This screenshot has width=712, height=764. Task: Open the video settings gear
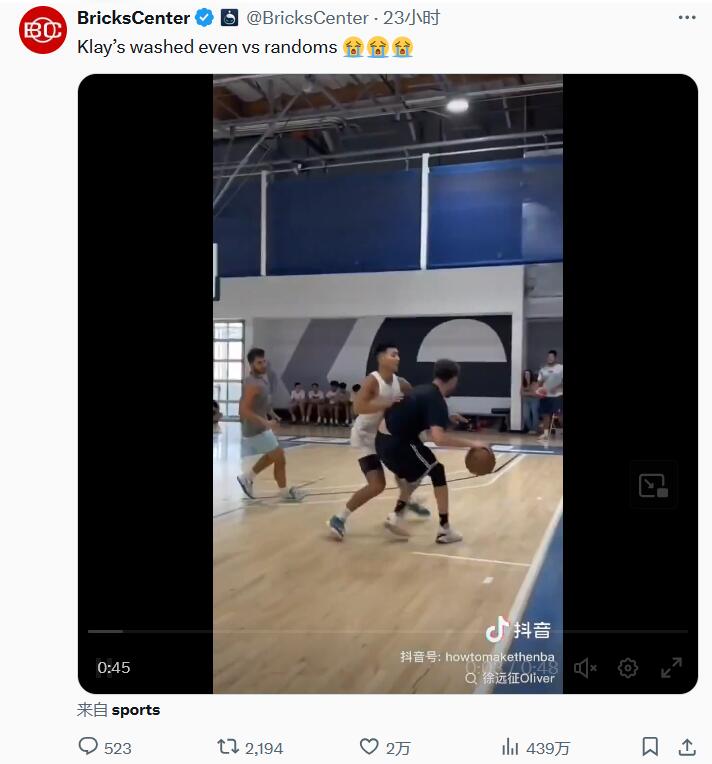[x=628, y=667]
